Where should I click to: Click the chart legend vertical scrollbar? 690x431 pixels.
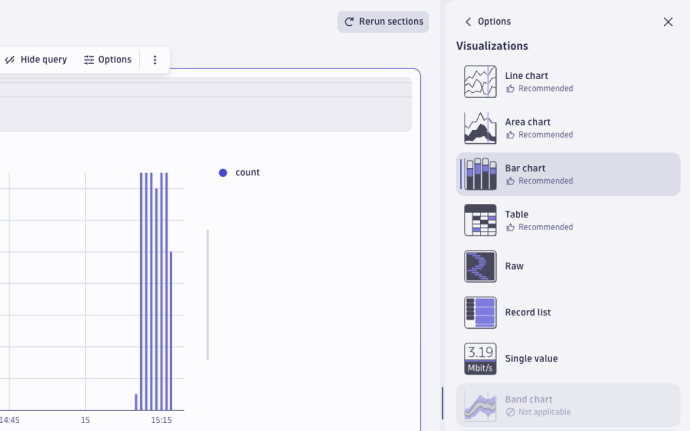pos(207,295)
